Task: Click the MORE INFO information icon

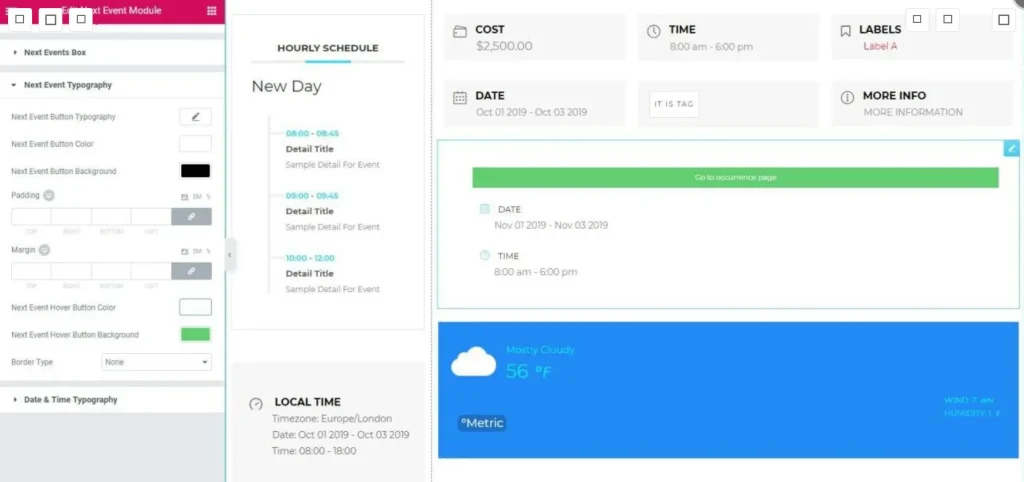Action: pos(847,98)
